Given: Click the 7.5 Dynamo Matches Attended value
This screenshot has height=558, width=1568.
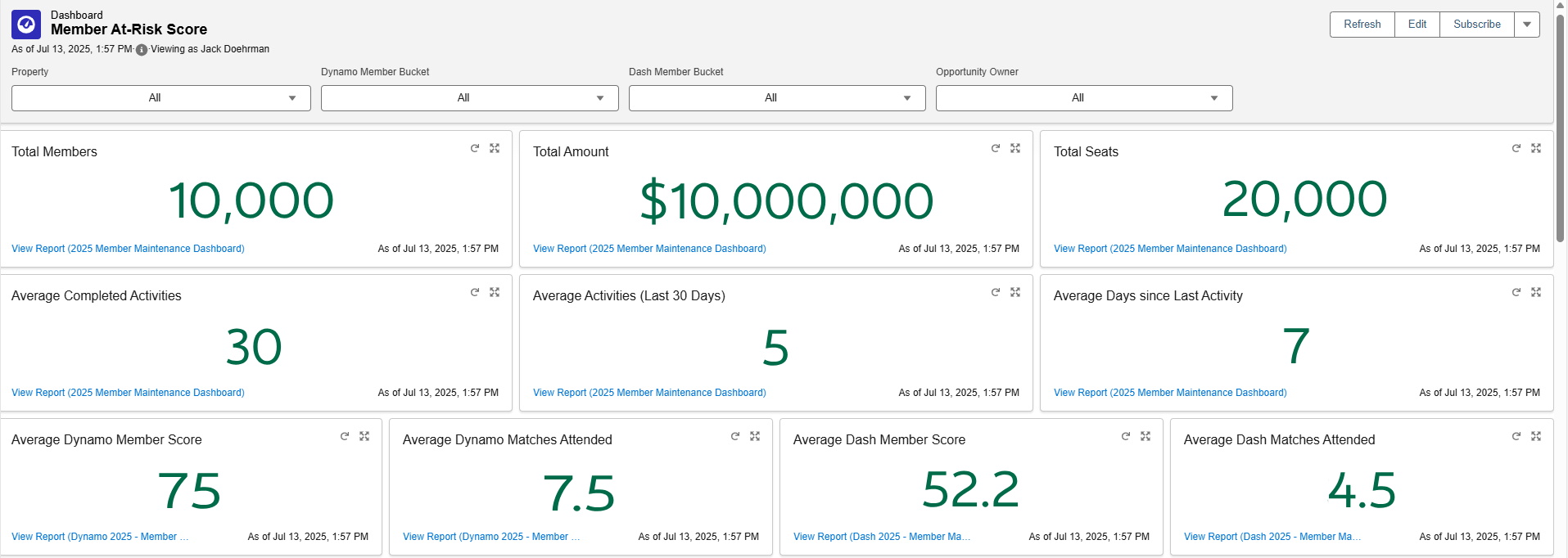Looking at the screenshot, I should [579, 493].
